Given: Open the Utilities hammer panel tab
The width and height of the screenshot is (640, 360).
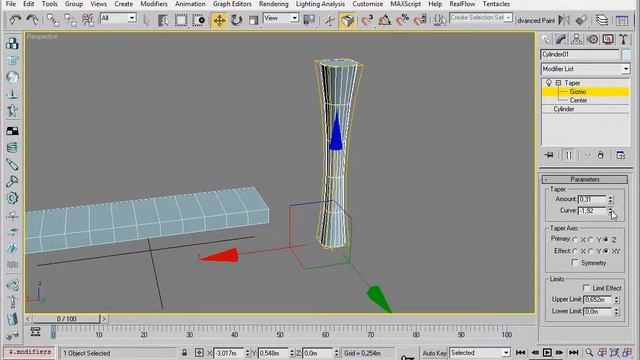Looking at the screenshot, I should tap(623, 39).
